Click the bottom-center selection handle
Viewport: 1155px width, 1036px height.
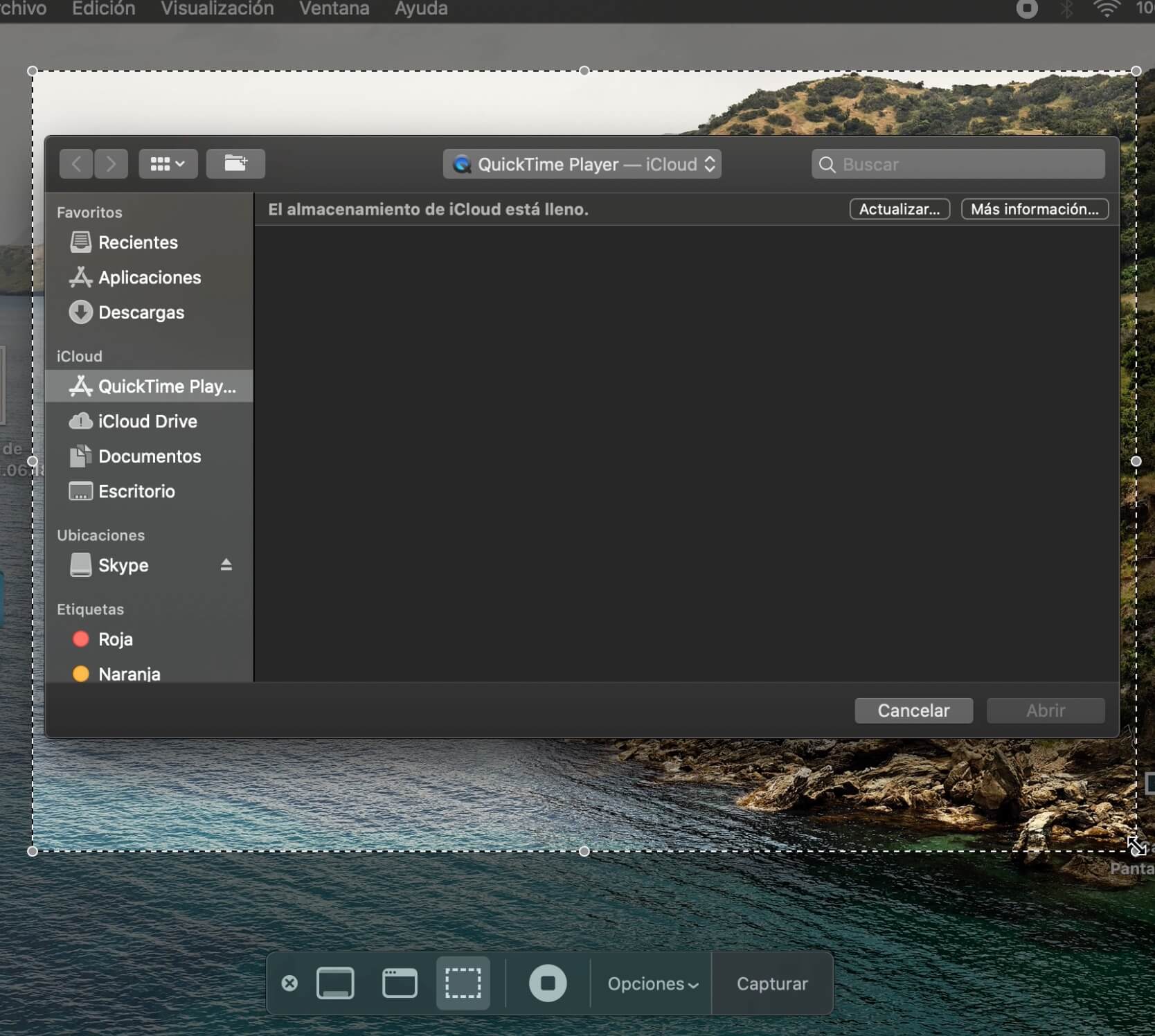tap(584, 851)
